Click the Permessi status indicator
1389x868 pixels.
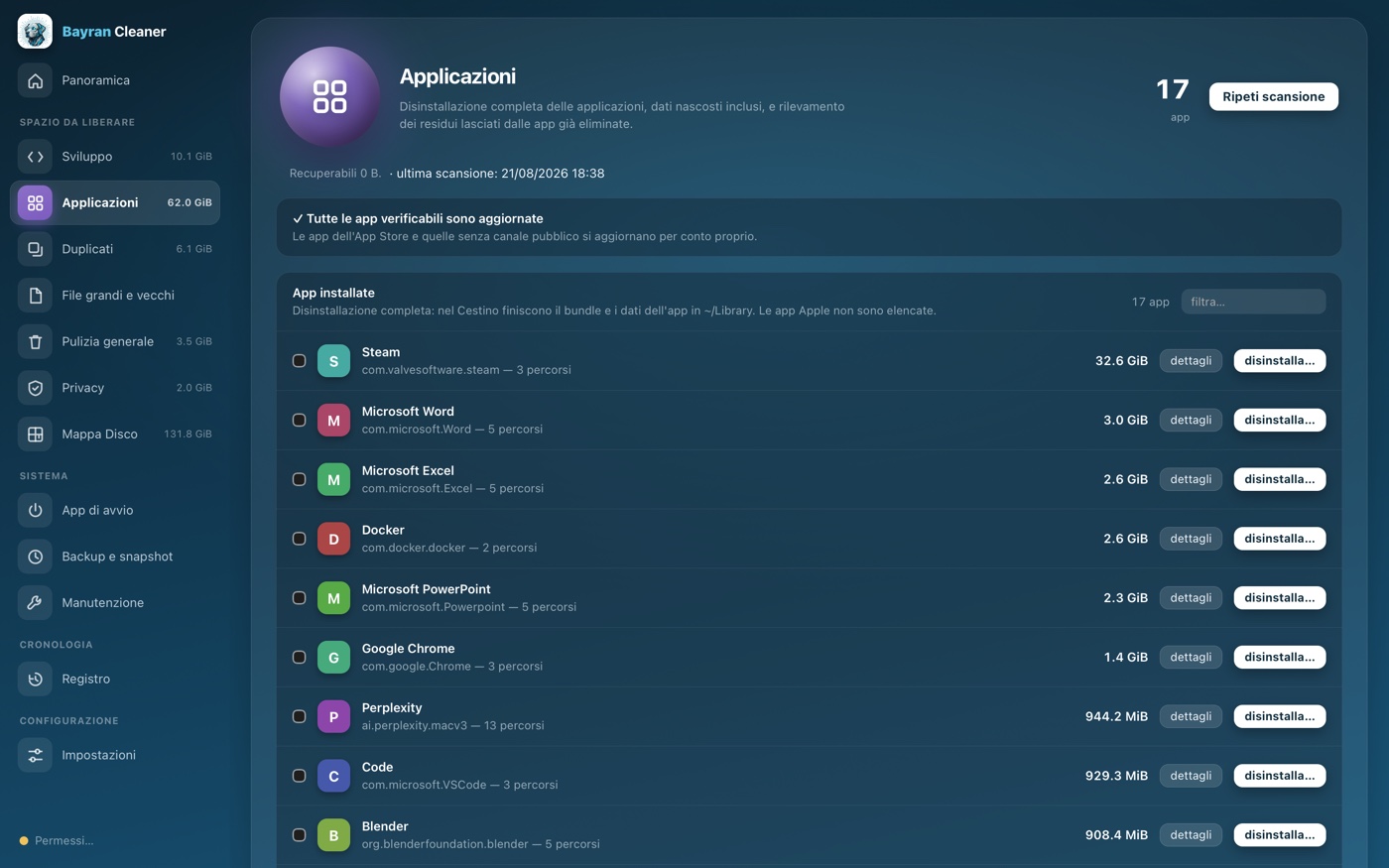(57, 841)
